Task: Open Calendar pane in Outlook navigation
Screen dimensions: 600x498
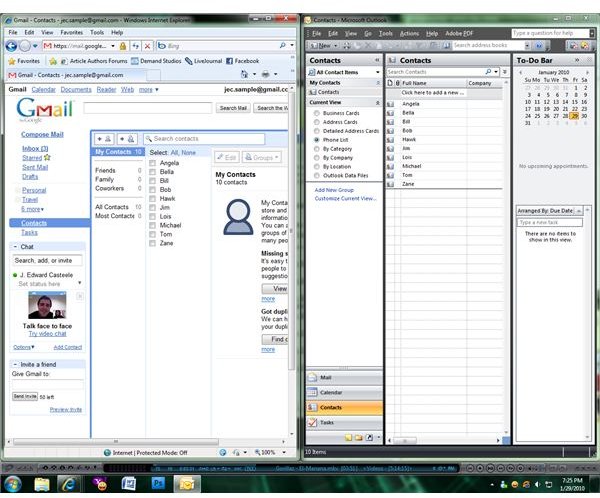Action: [x=344, y=392]
